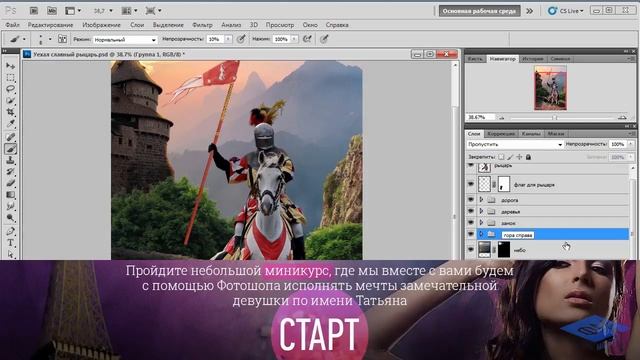This screenshot has width=640, height=360.
Task: Launch Mini Bridge from the application bar
Action: pos(52,11)
